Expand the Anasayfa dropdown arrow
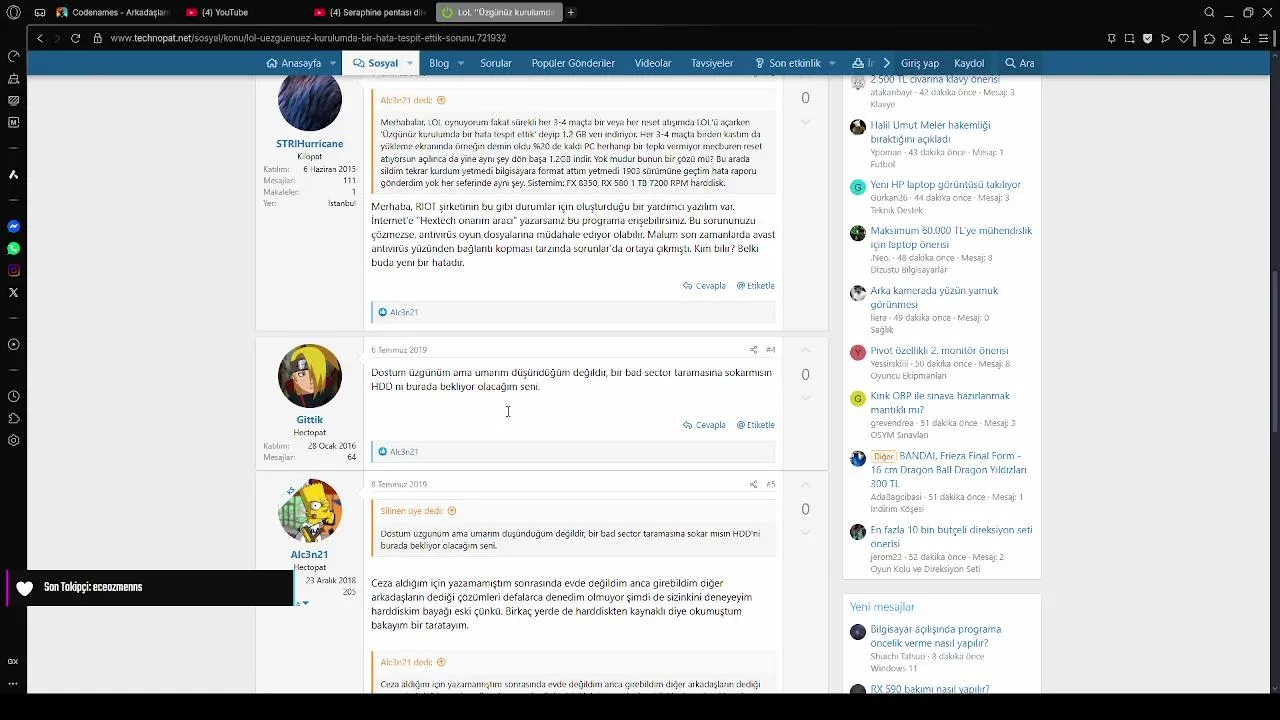Screen dimensions: 1280x720 coord(333,63)
